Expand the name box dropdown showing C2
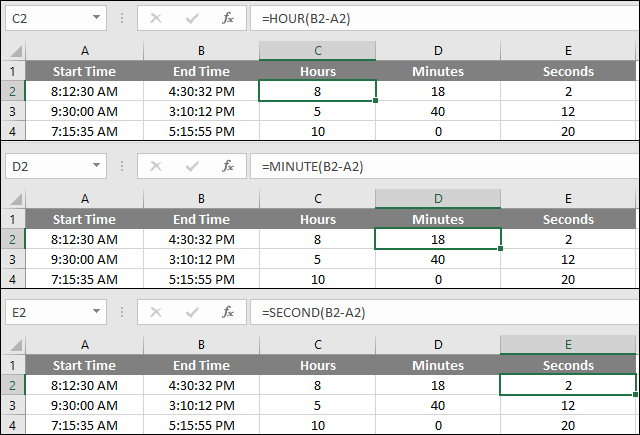The image size is (640, 435). pyautogui.click(x=96, y=18)
